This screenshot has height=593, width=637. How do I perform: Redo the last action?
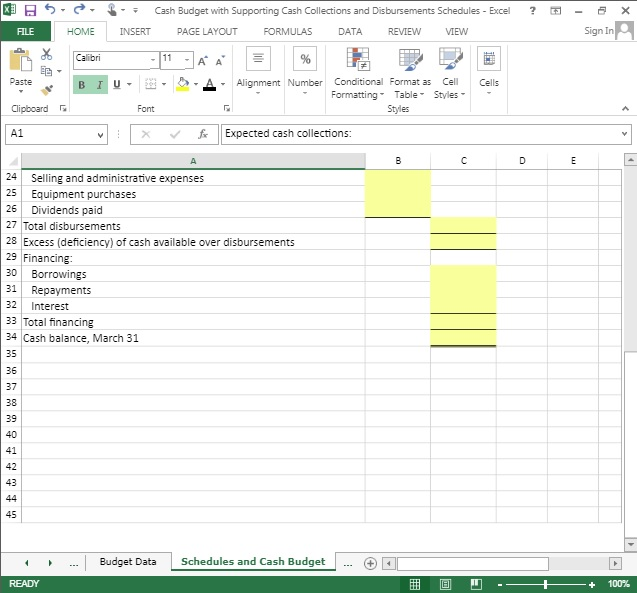coord(80,9)
